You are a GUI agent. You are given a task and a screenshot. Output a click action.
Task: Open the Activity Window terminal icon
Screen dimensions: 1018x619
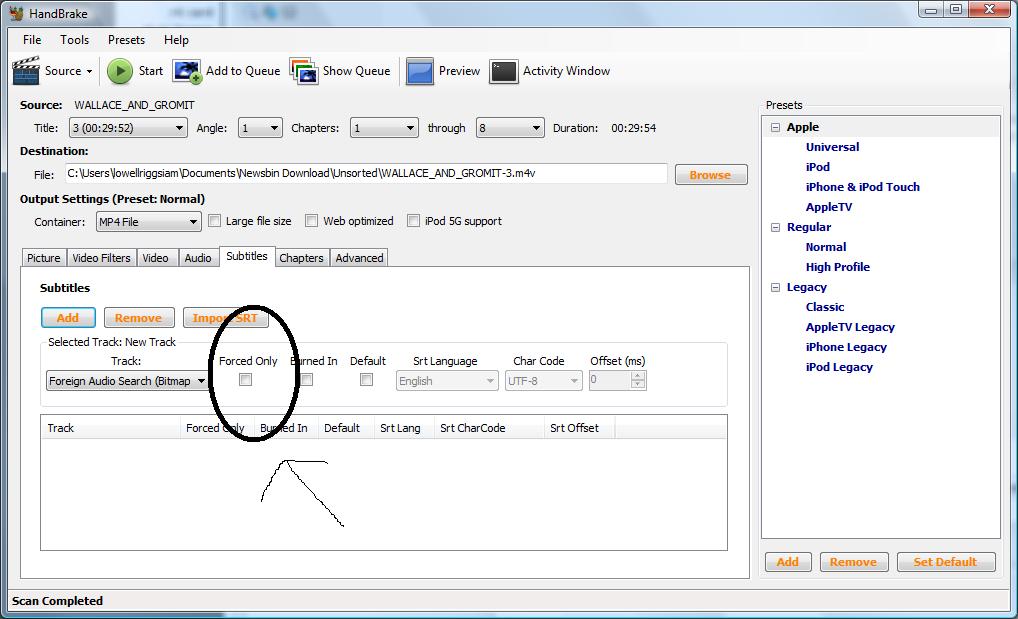click(504, 71)
